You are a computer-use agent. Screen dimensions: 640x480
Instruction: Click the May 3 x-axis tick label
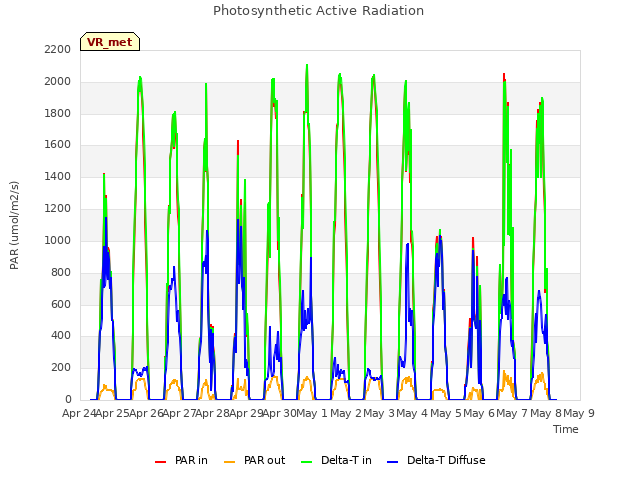click(379, 413)
